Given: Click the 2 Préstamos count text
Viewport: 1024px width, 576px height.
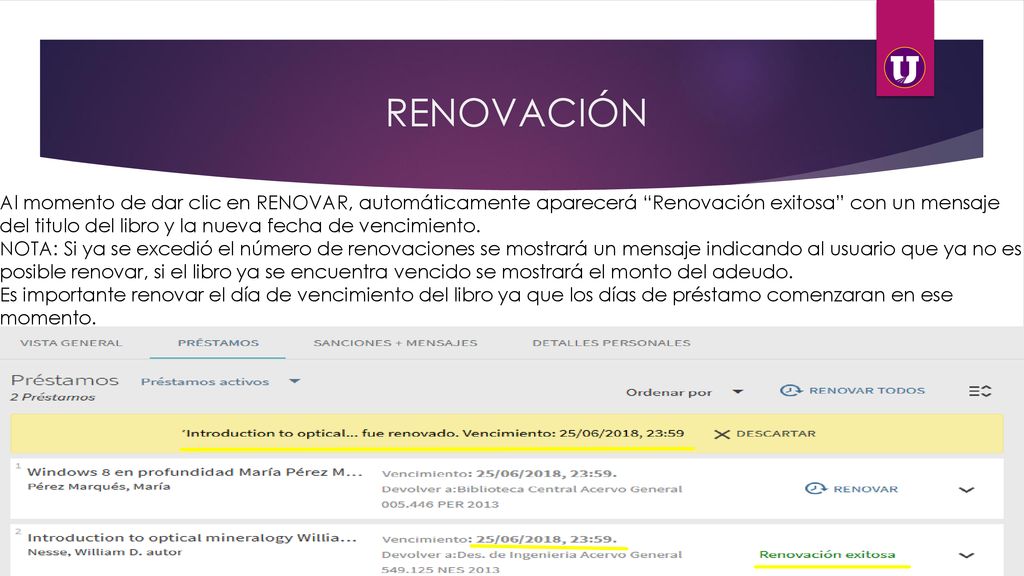Looking at the screenshot, I should pos(53,397).
